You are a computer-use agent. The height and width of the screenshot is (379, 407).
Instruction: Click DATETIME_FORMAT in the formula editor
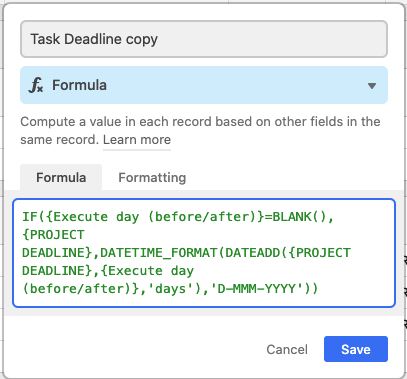159,253
